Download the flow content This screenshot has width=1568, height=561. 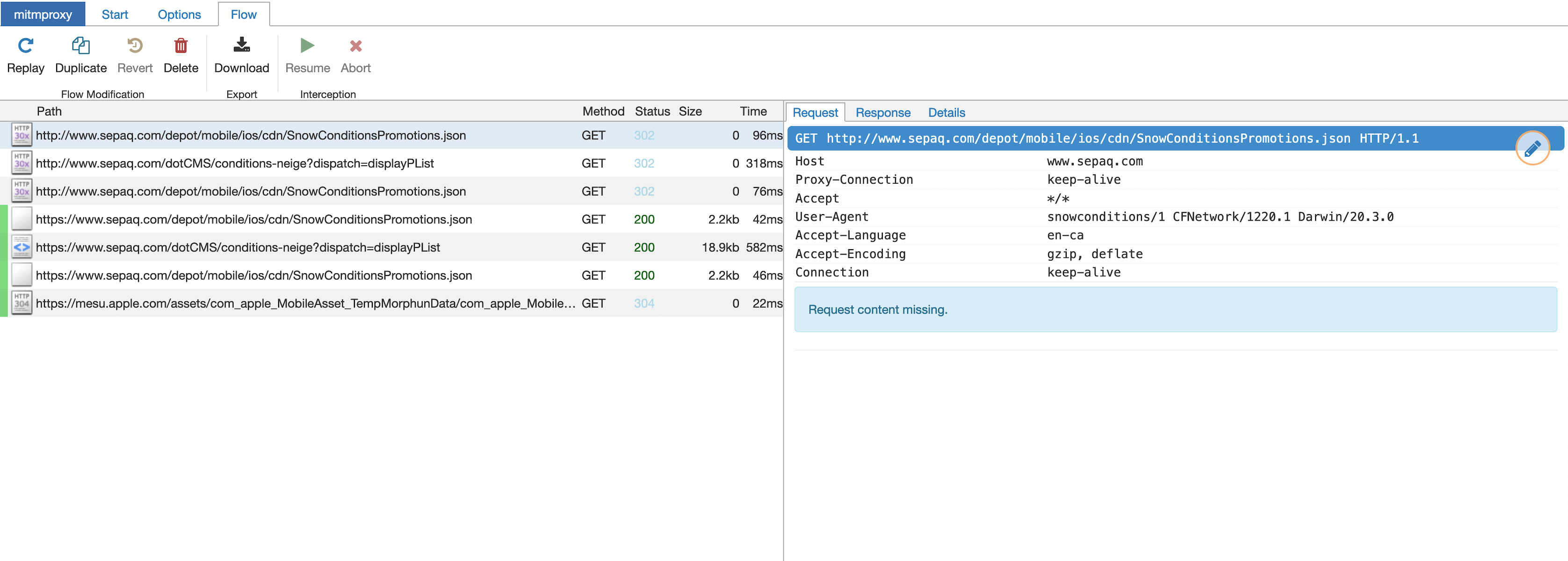click(242, 45)
